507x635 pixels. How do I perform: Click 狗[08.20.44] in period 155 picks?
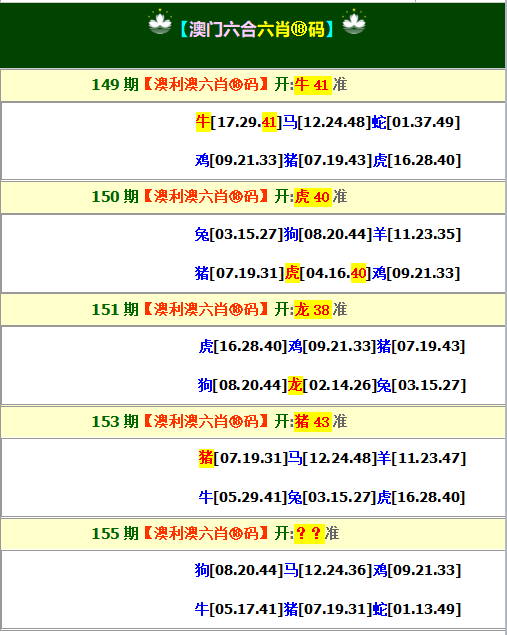tap(239, 570)
